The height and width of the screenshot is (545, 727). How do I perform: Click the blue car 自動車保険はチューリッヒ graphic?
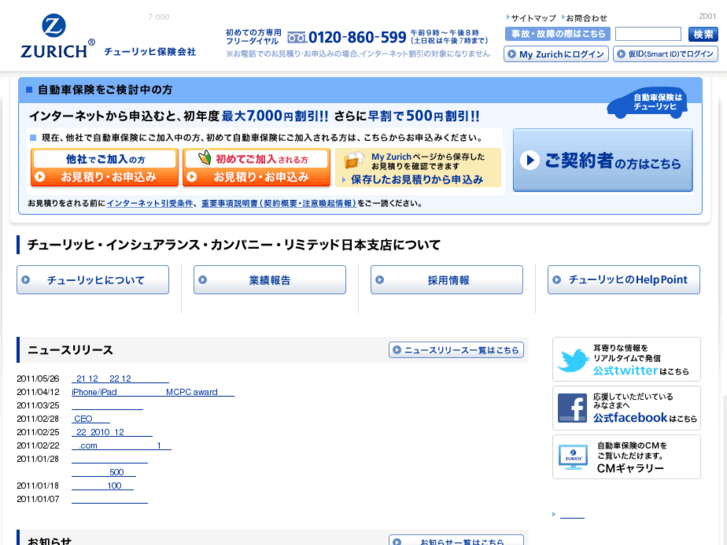click(x=648, y=103)
